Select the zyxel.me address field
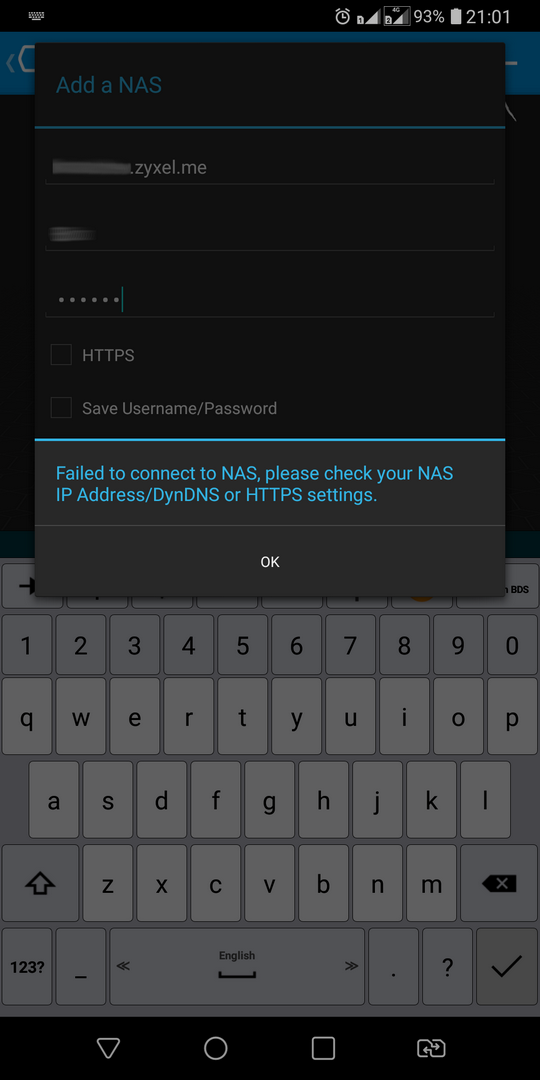Image resolution: width=540 pixels, height=1080 pixels. (x=270, y=167)
